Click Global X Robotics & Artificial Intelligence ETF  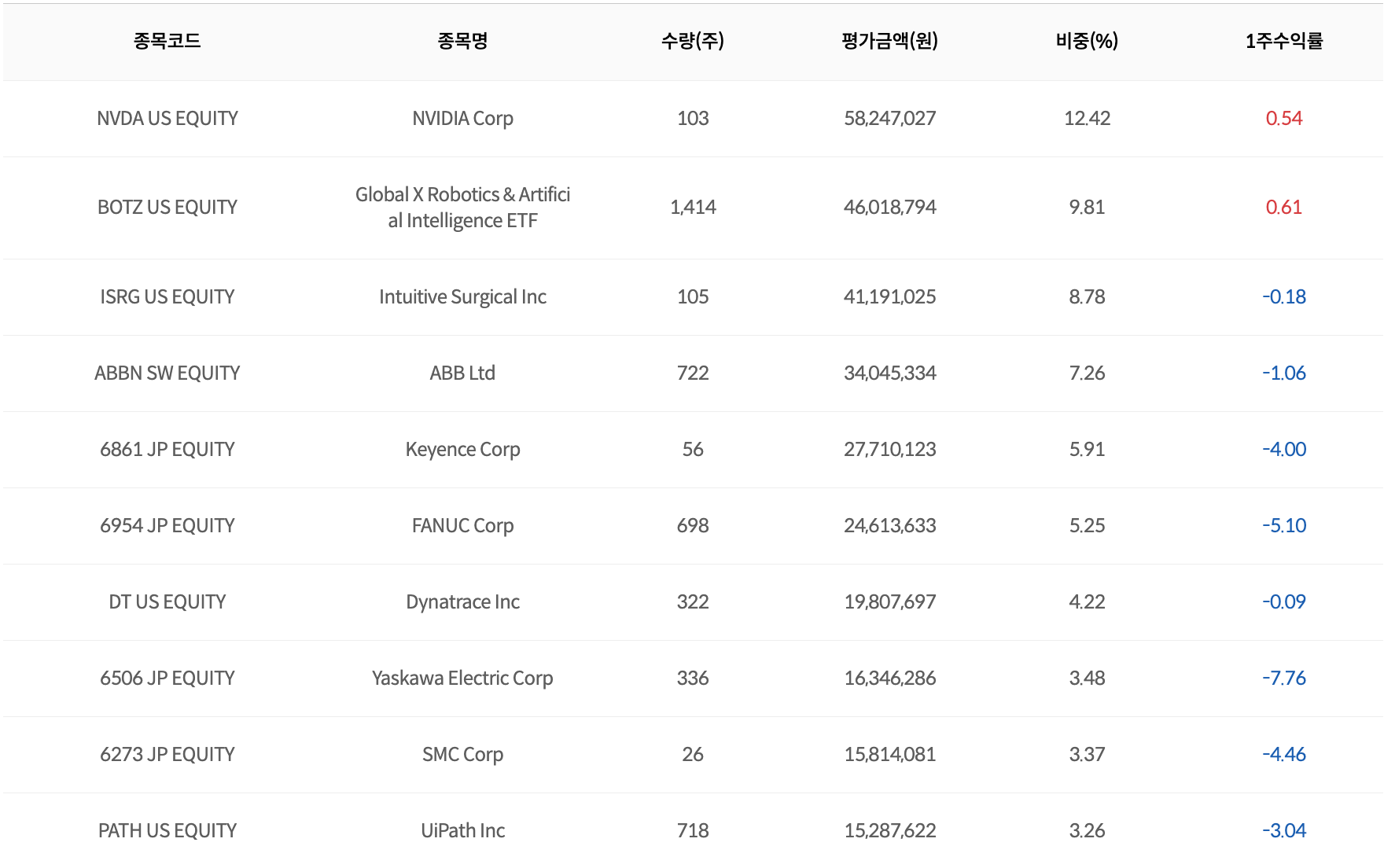(462, 207)
